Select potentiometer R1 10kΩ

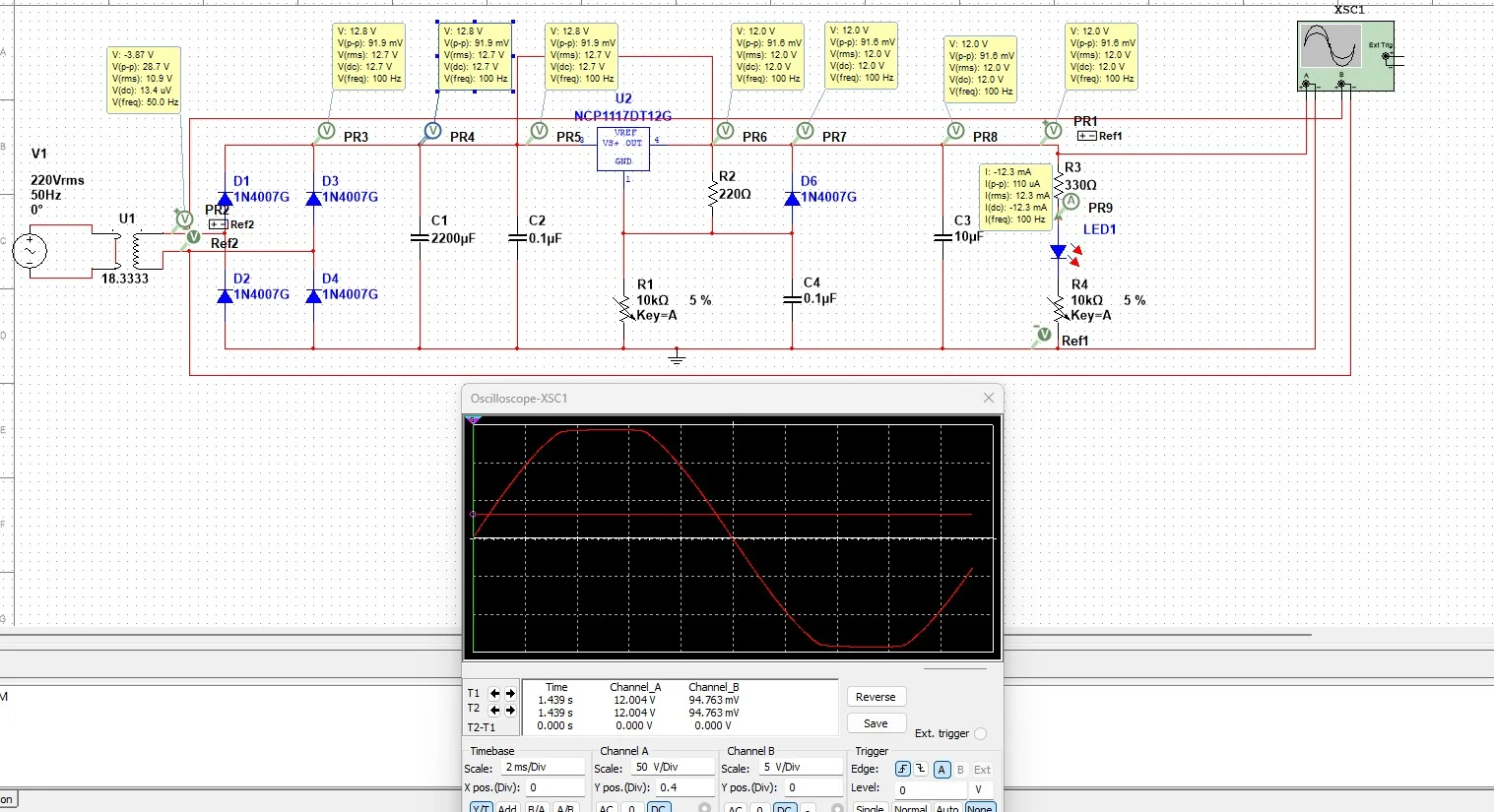pos(622,308)
